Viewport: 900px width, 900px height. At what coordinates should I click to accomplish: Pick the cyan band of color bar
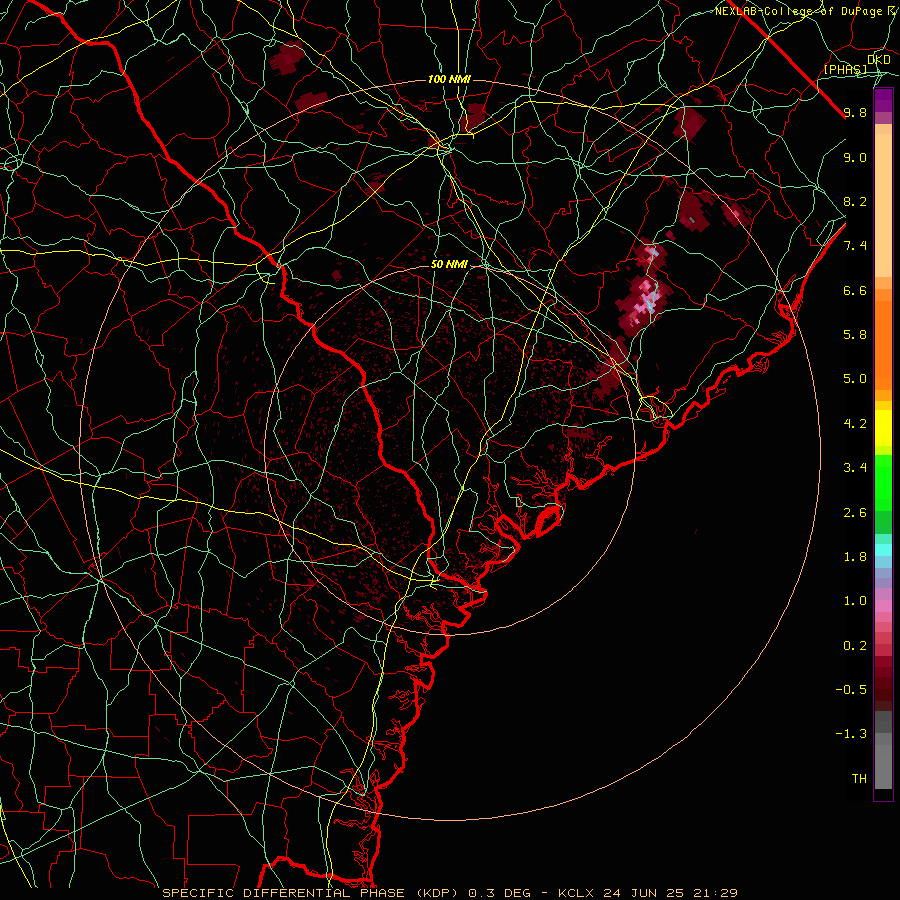883,550
